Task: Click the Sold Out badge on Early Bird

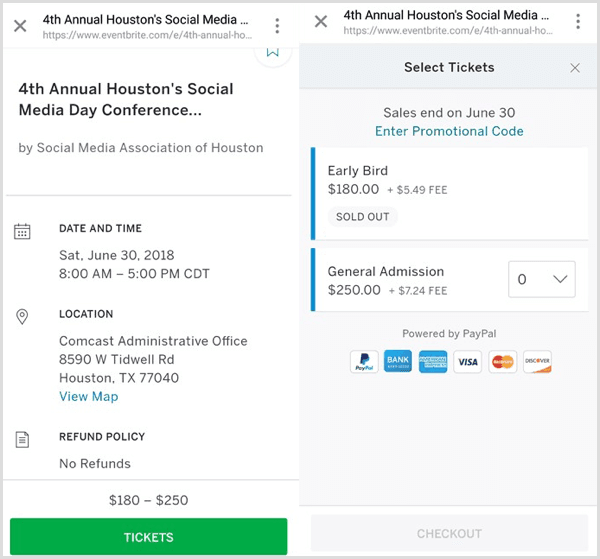Action: 362,217
